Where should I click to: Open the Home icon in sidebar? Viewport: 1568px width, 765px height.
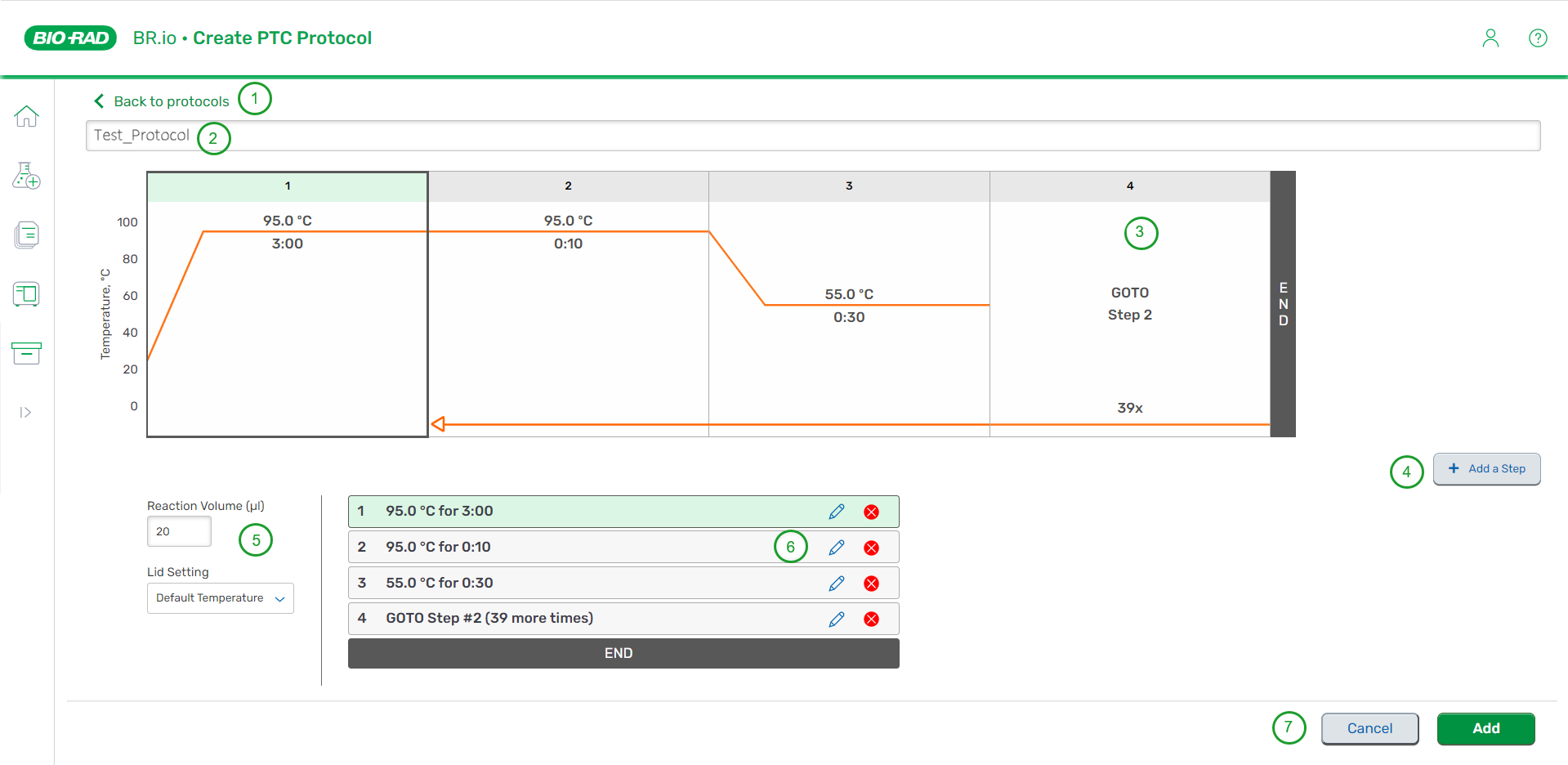(26, 116)
